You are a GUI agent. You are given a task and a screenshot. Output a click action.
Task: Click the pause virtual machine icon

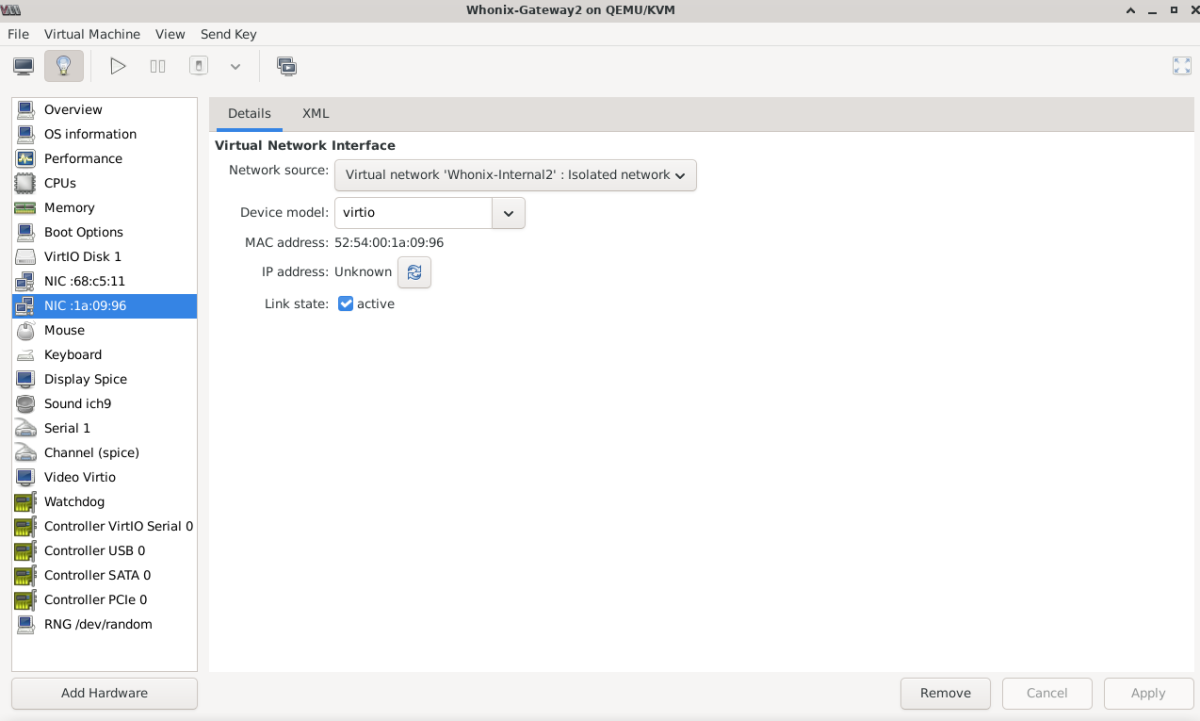(158, 67)
